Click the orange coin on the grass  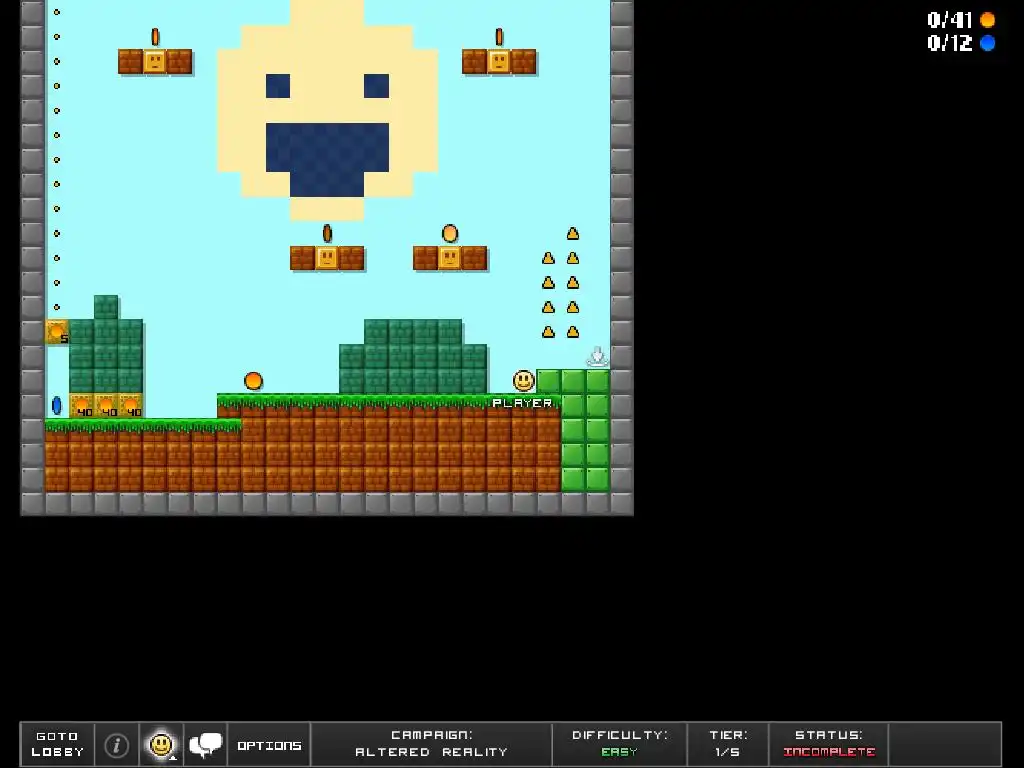point(253,381)
